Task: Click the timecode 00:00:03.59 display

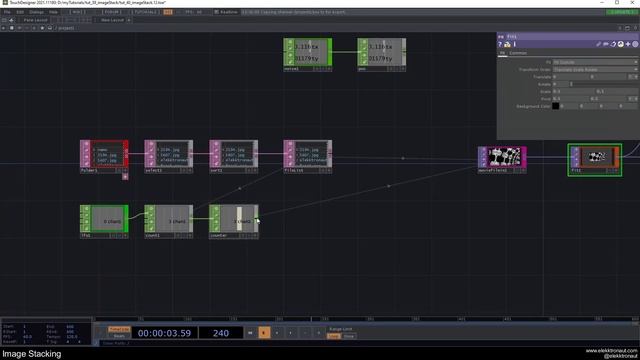Action: pyautogui.click(x=164, y=333)
